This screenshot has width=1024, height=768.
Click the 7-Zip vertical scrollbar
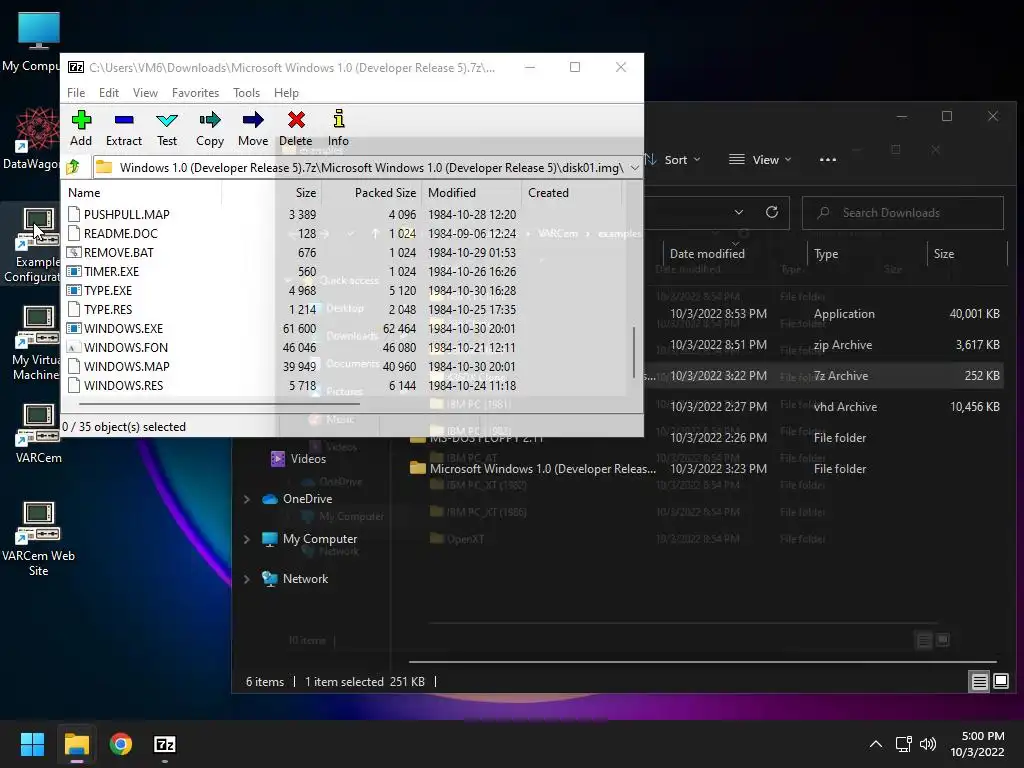(x=634, y=353)
